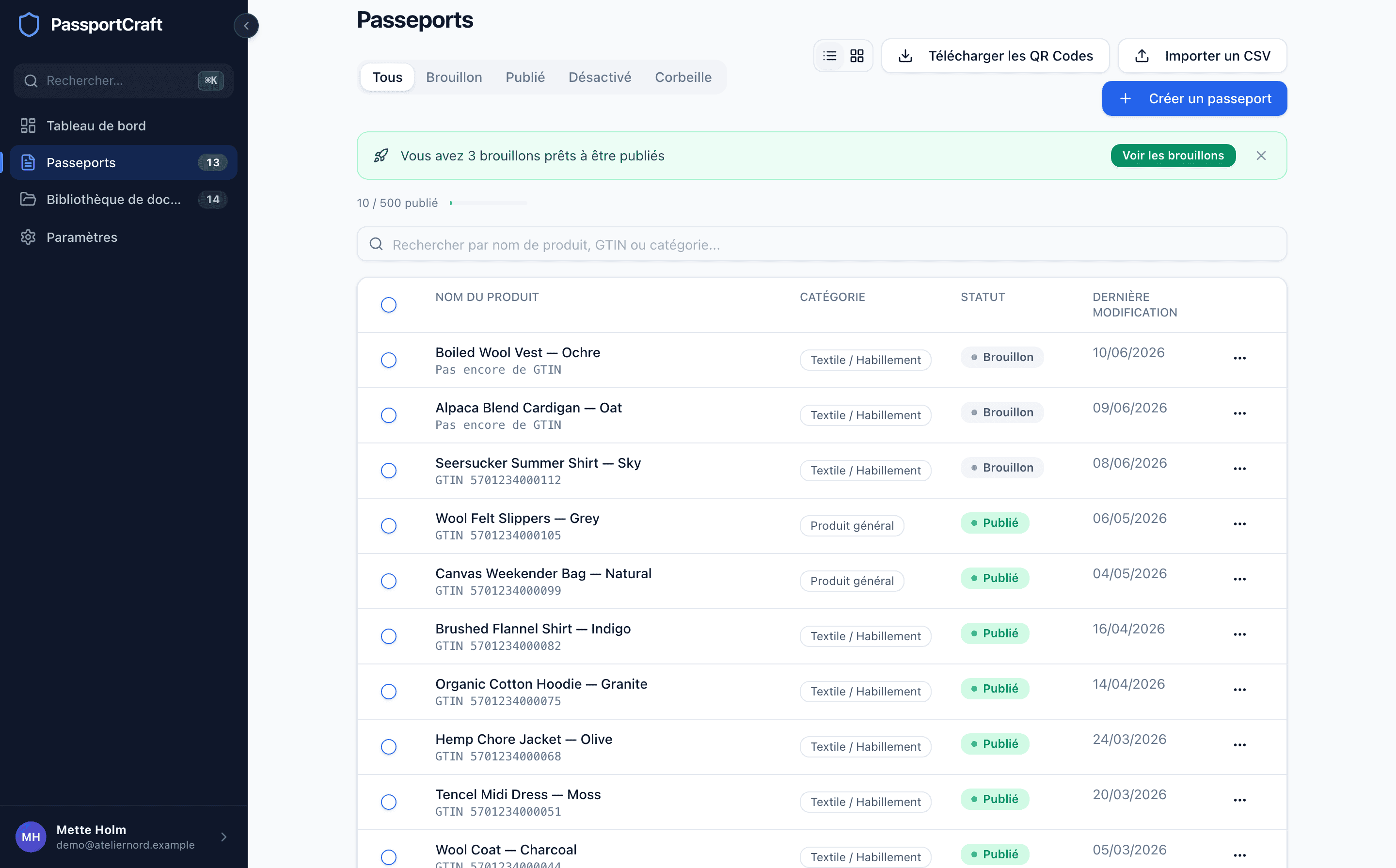The width and height of the screenshot is (1396, 868).
Task: Click the Produit général tag on Wool Felt Slippers
Action: click(852, 526)
